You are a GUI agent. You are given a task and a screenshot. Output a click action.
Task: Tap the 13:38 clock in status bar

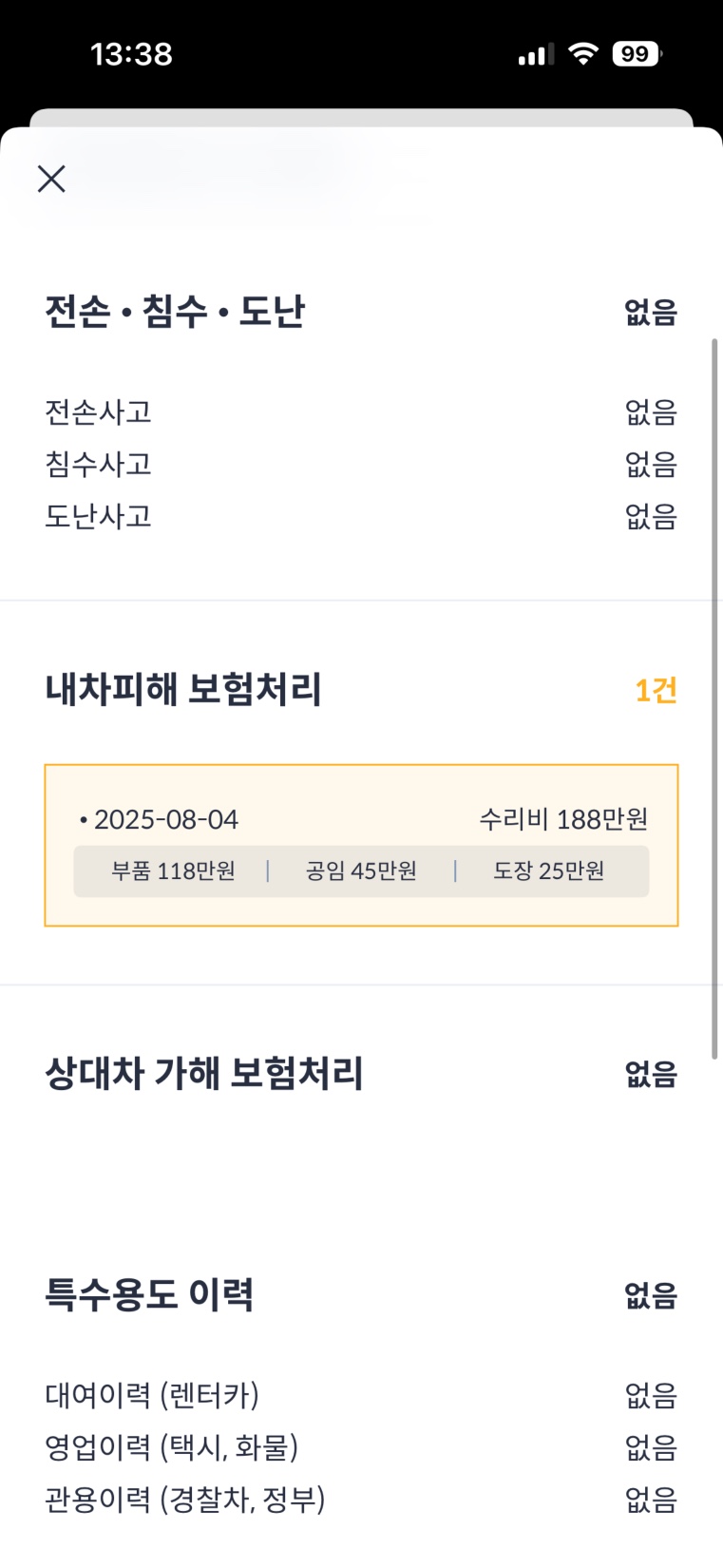click(x=131, y=54)
